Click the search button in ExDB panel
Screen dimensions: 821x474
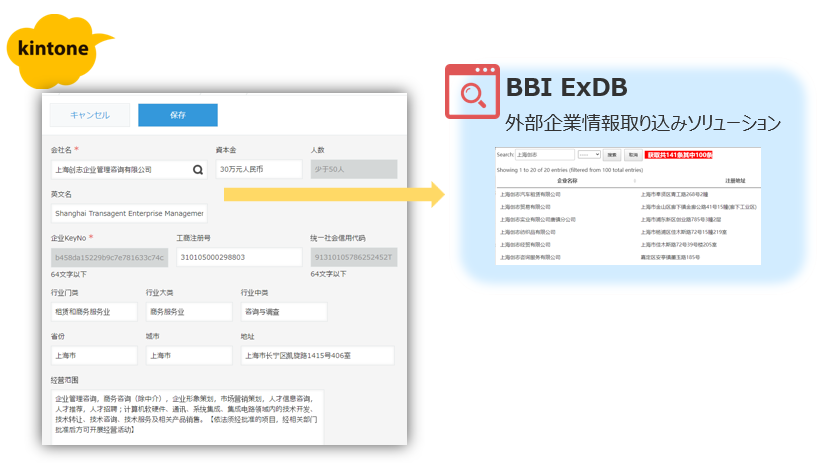pos(612,155)
